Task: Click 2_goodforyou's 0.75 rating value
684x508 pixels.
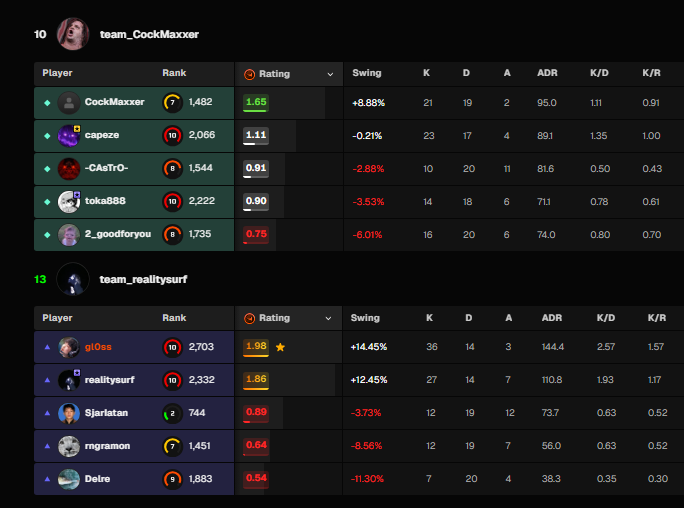Action: 256,234
